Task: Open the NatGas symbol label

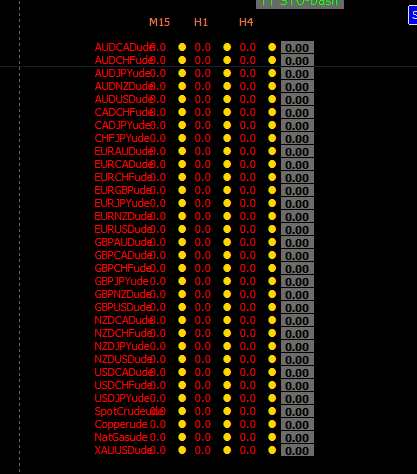Action: (121, 437)
